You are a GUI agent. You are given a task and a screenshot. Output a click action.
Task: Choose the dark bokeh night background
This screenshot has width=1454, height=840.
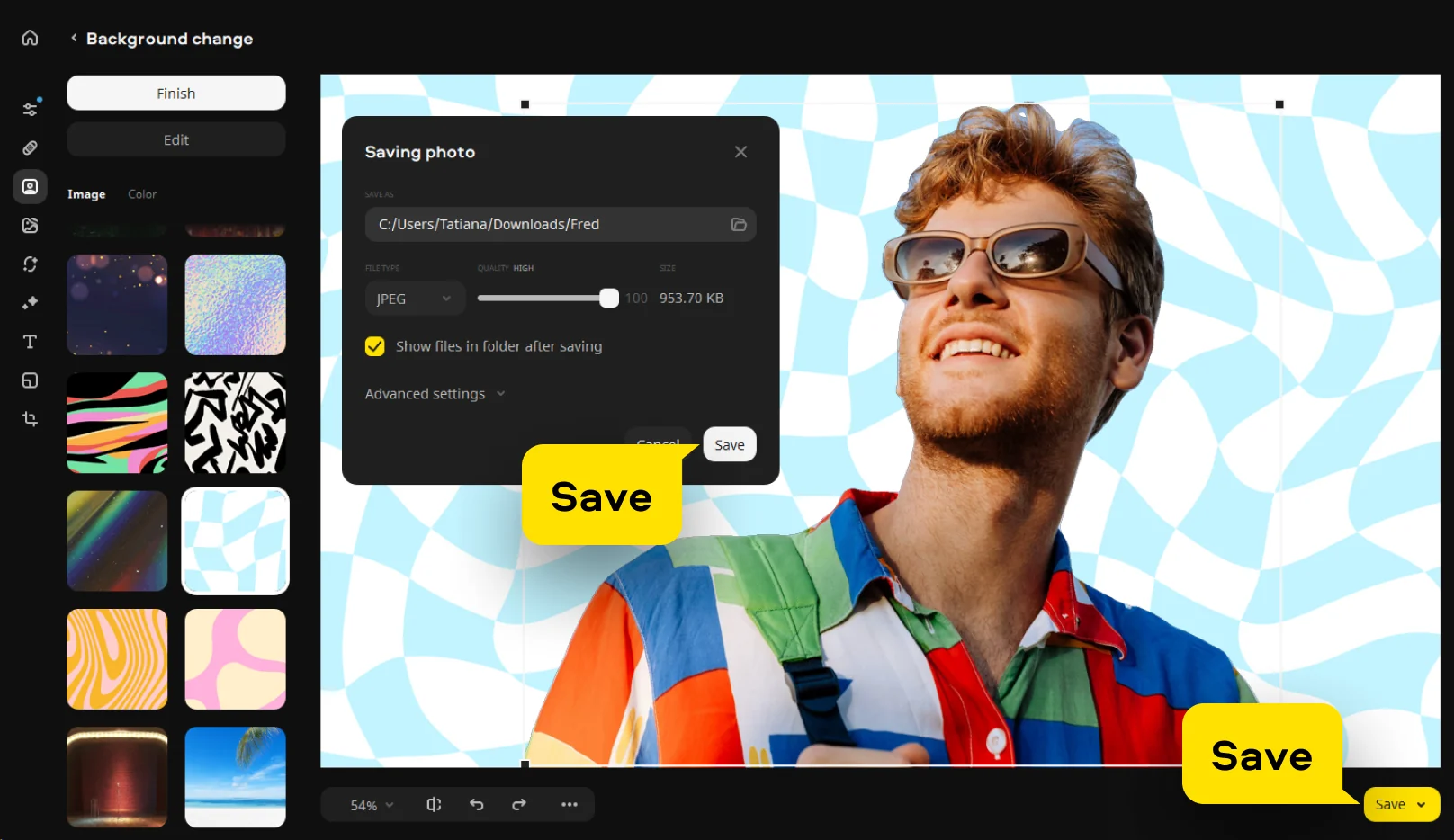[117, 305]
